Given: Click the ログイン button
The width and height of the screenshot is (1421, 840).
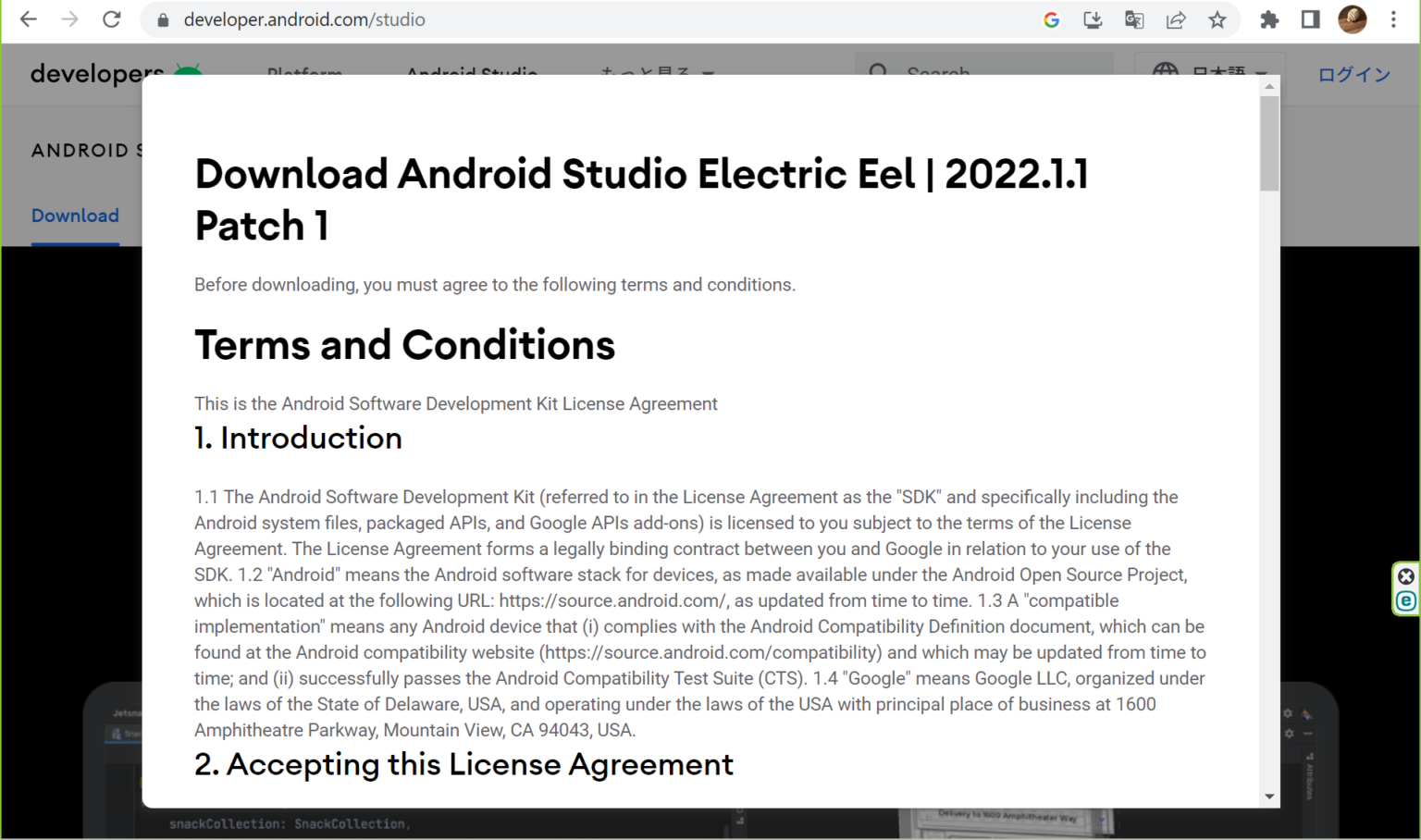Looking at the screenshot, I should click(1353, 74).
